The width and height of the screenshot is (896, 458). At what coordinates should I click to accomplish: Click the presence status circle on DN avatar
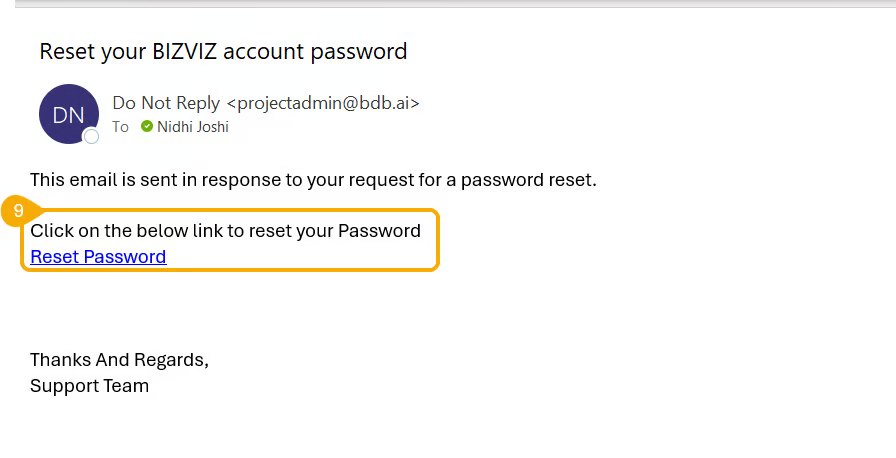(x=91, y=136)
